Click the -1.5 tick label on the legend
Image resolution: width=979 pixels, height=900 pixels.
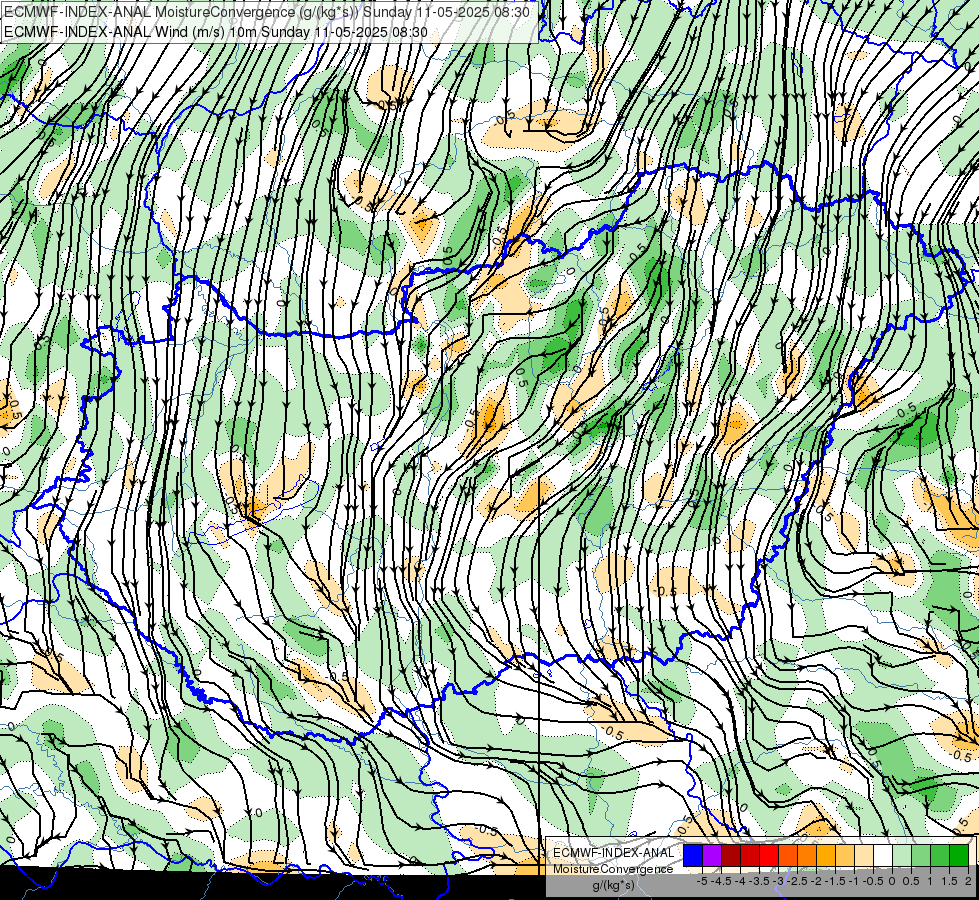(835, 881)
